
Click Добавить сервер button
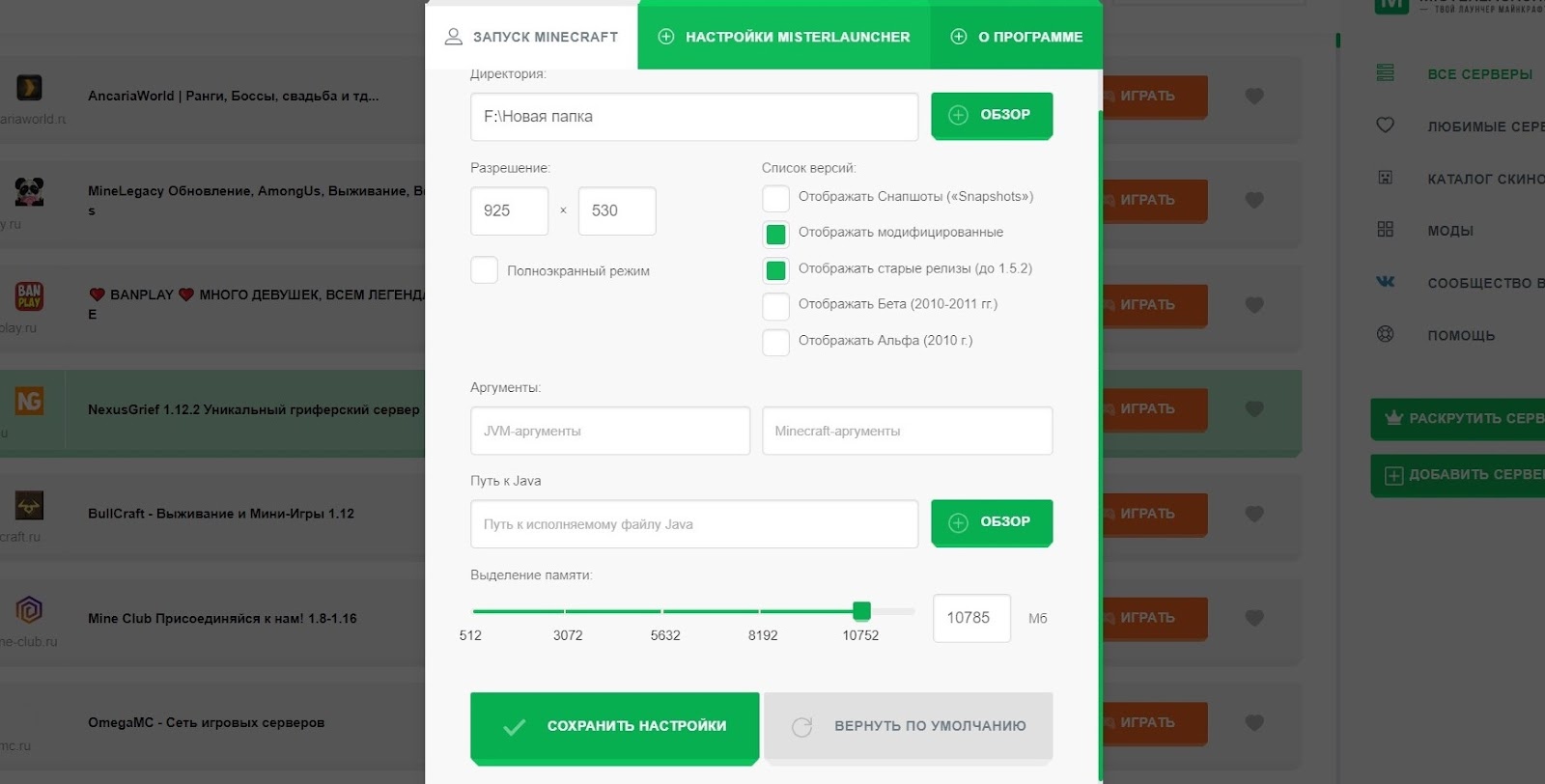click(1458, 475)
